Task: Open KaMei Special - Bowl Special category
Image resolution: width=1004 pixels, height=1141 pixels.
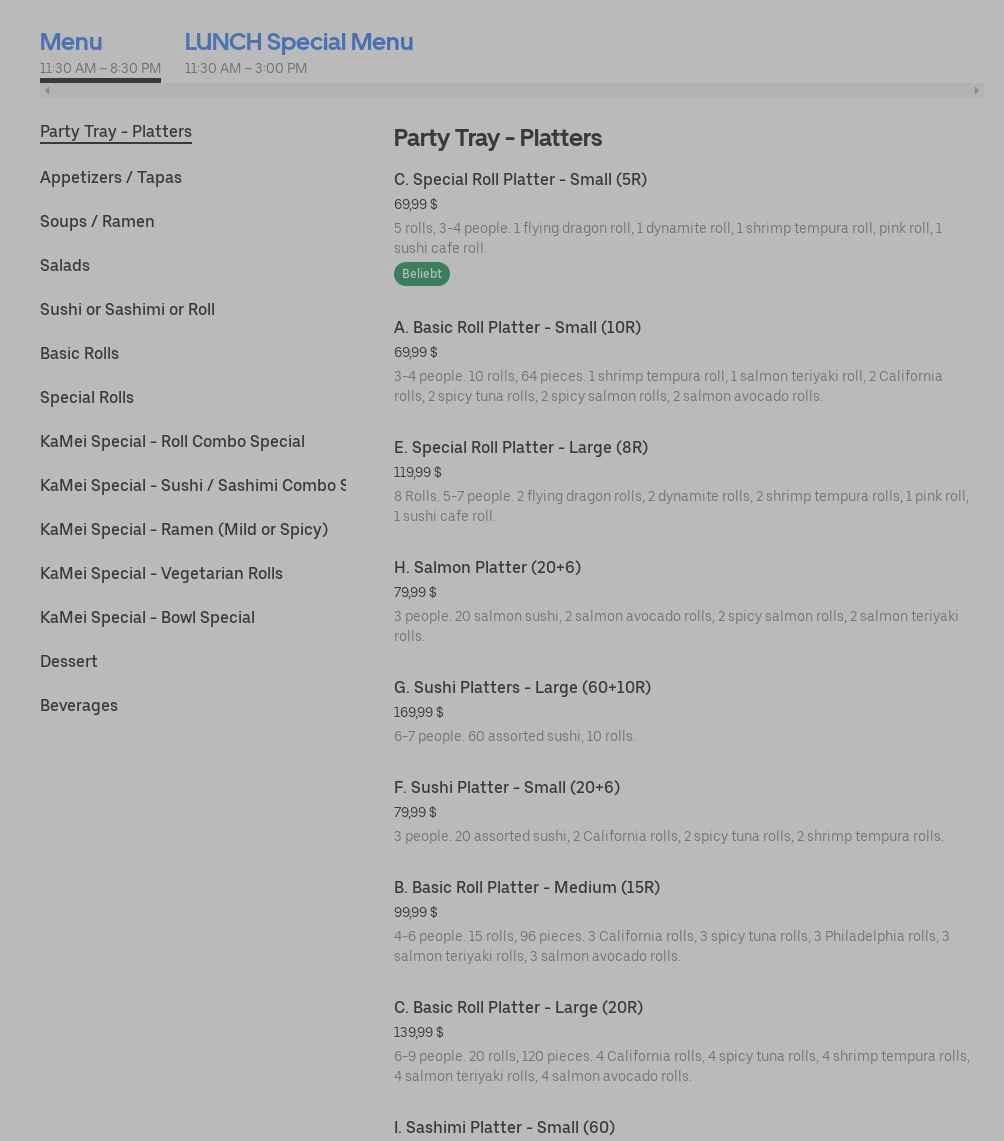Action: pyautogui.click(x=147, y=617)
